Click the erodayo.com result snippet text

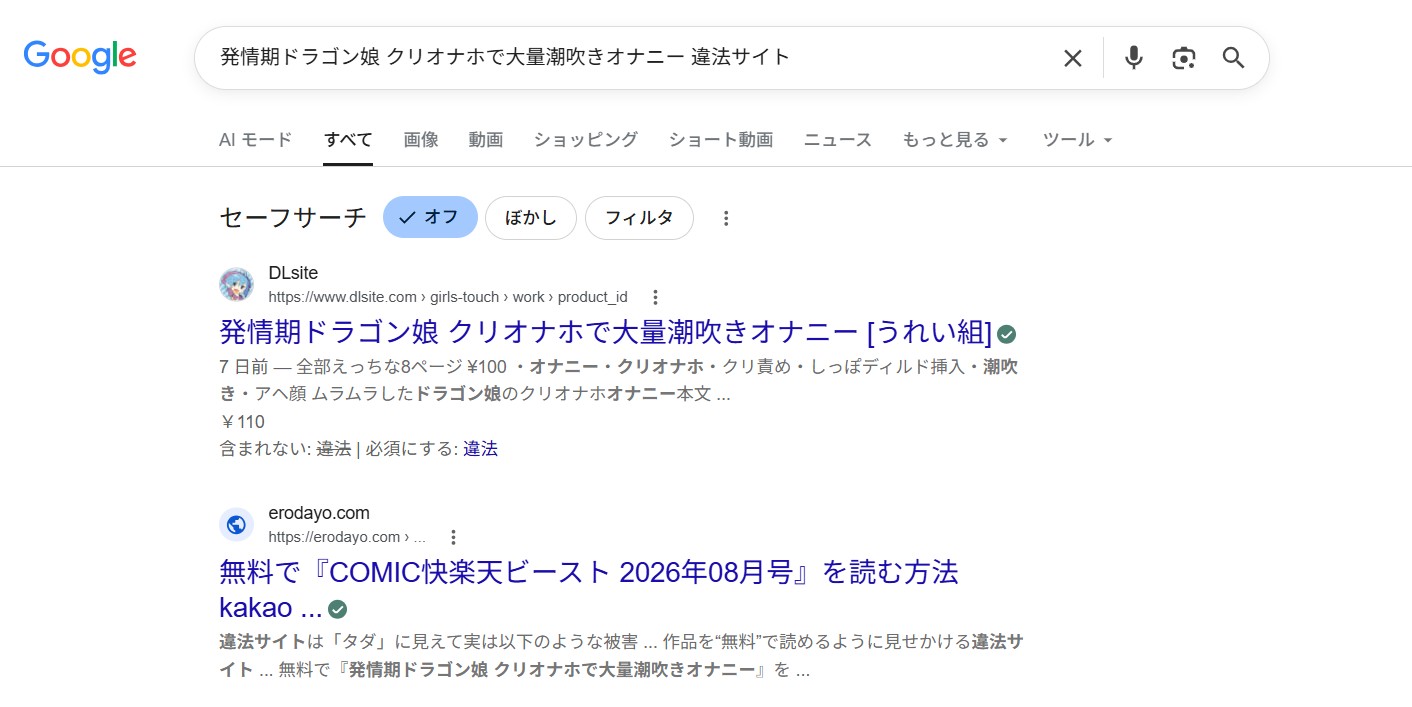(x=621, y=656)
